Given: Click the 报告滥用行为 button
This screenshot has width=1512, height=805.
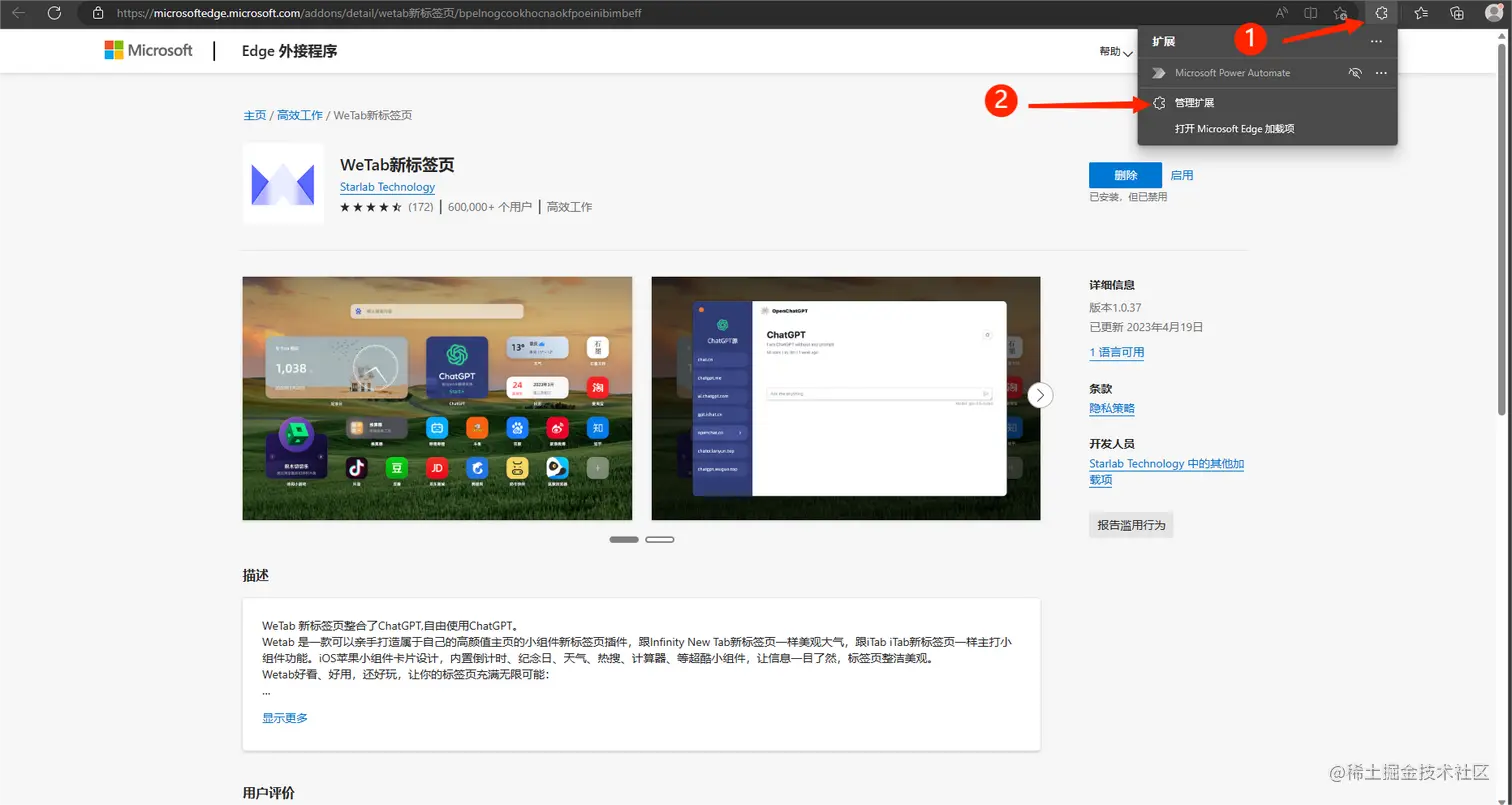Looking at the screenshot, I should tap(1131, 524).
